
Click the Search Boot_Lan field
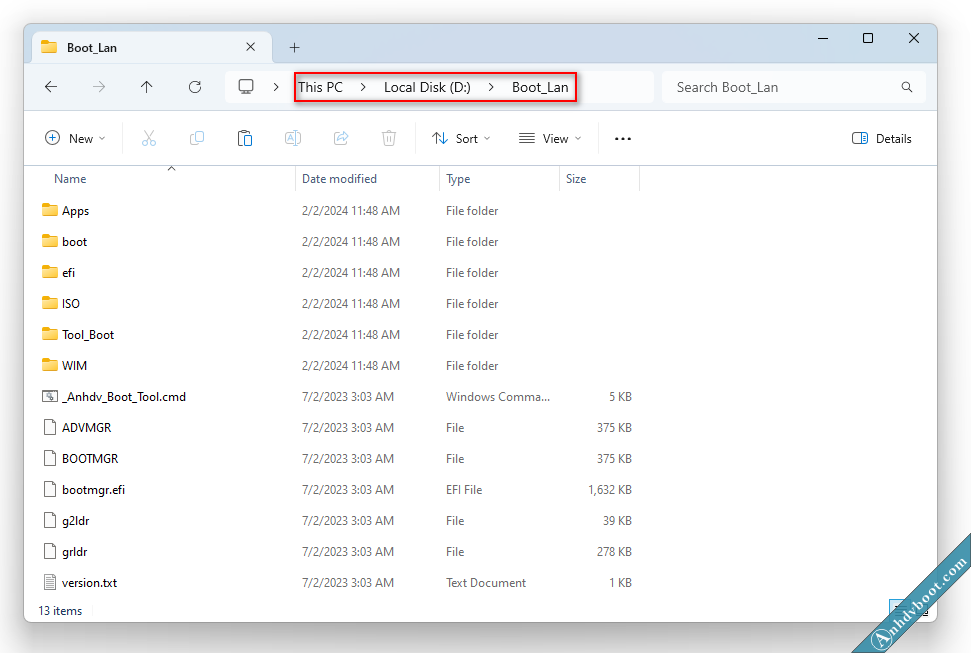point(785,87)
